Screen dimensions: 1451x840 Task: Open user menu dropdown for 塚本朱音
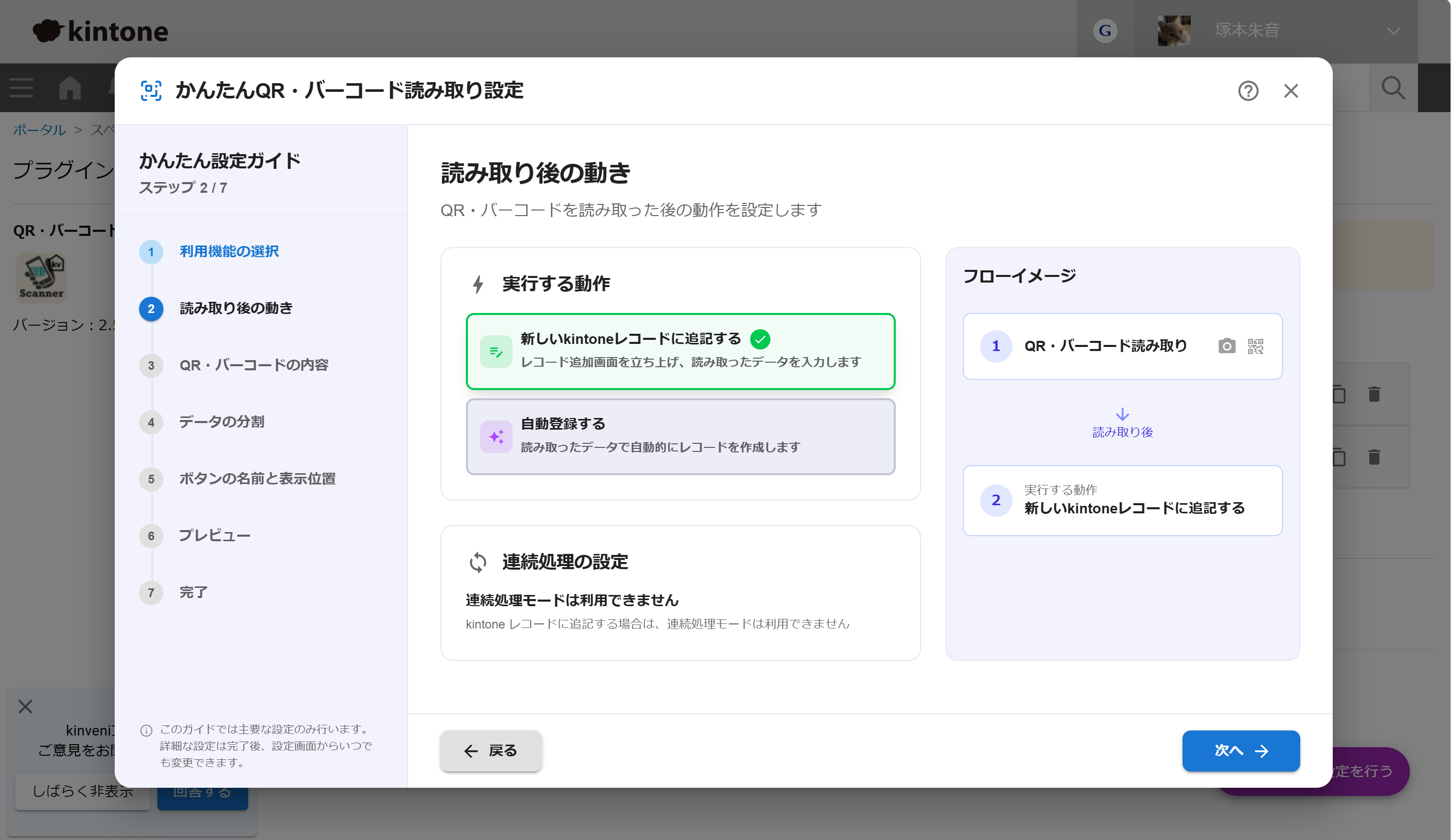pyautogui.click(x=1393, y=31)
